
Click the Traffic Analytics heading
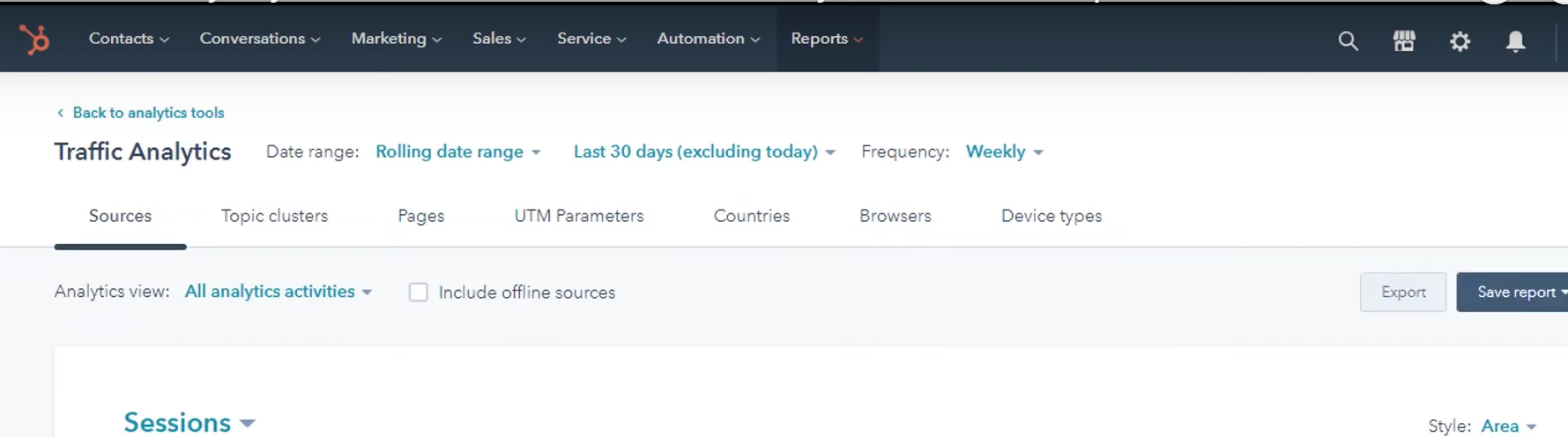click(x=143, y=152)
